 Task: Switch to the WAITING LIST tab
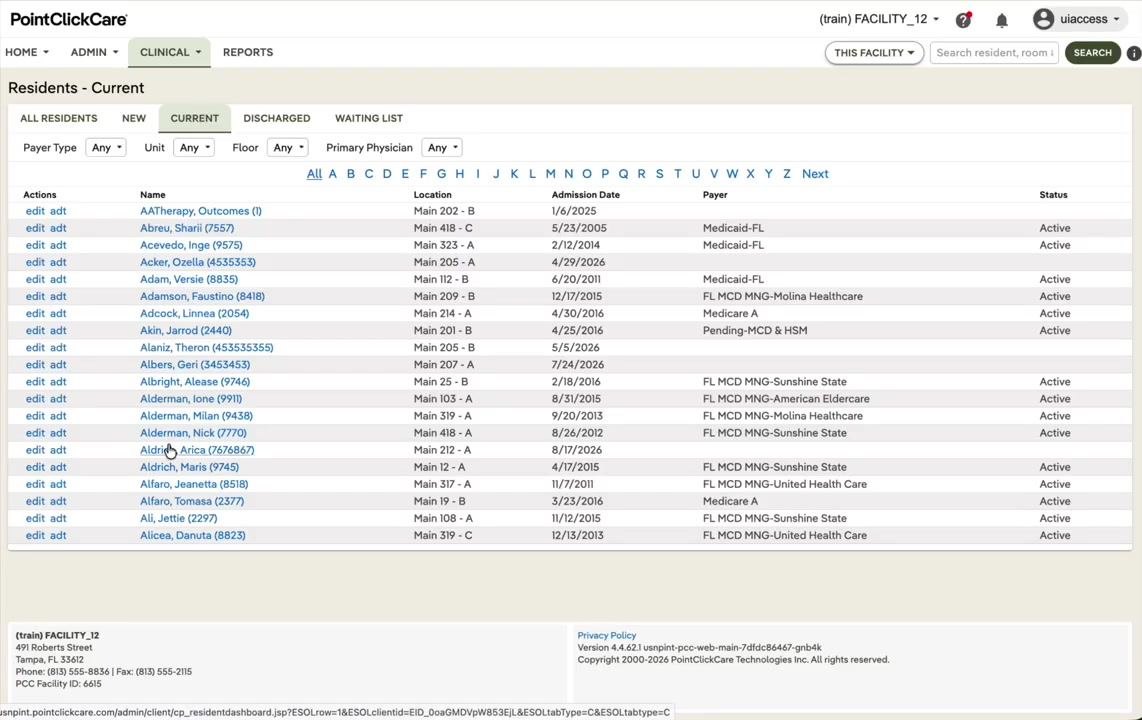[369, 118]
